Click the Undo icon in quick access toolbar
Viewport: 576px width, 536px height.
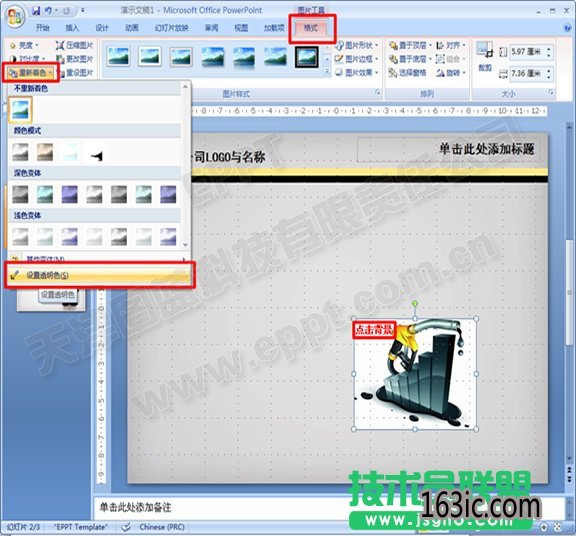tap(48, 11)
